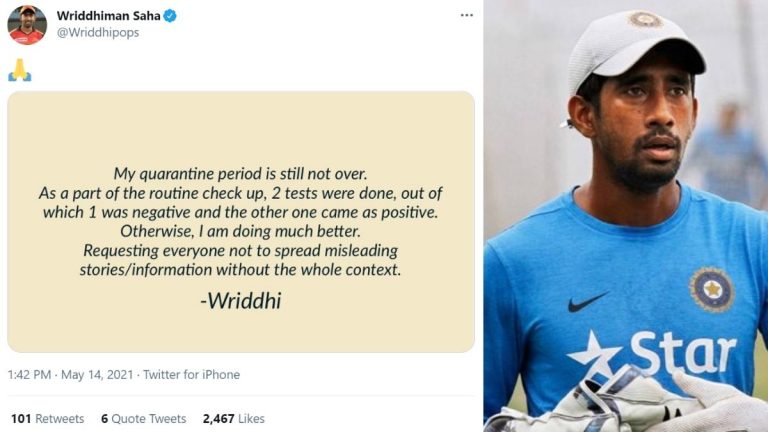Screen dimensions: 768x432
Task: Open Wriddhiman Saha's profile avatar
Action: (x=27, y=25)
